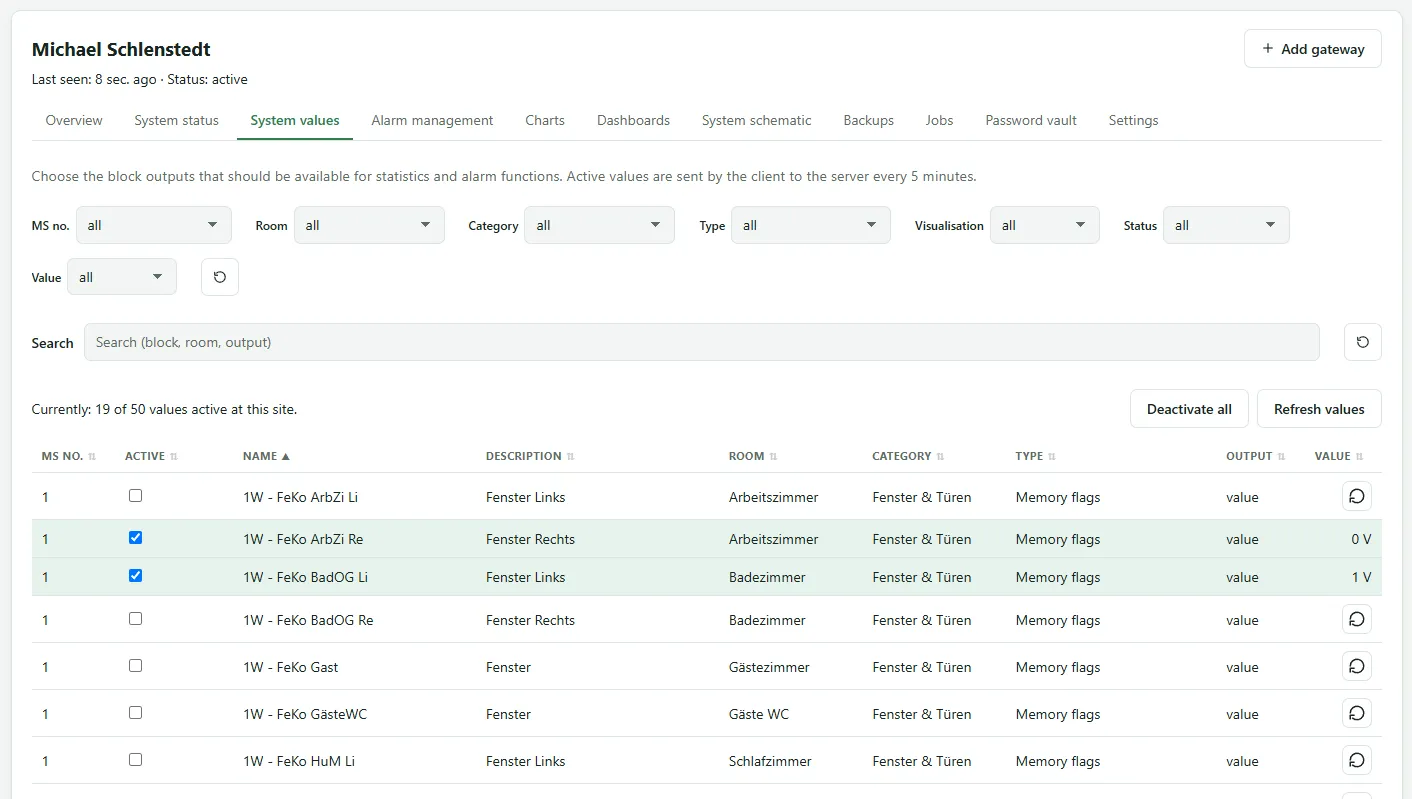Open the Category filter dropdown
1412x799 pixels.
pyautogui.click(x=599, y=225)
